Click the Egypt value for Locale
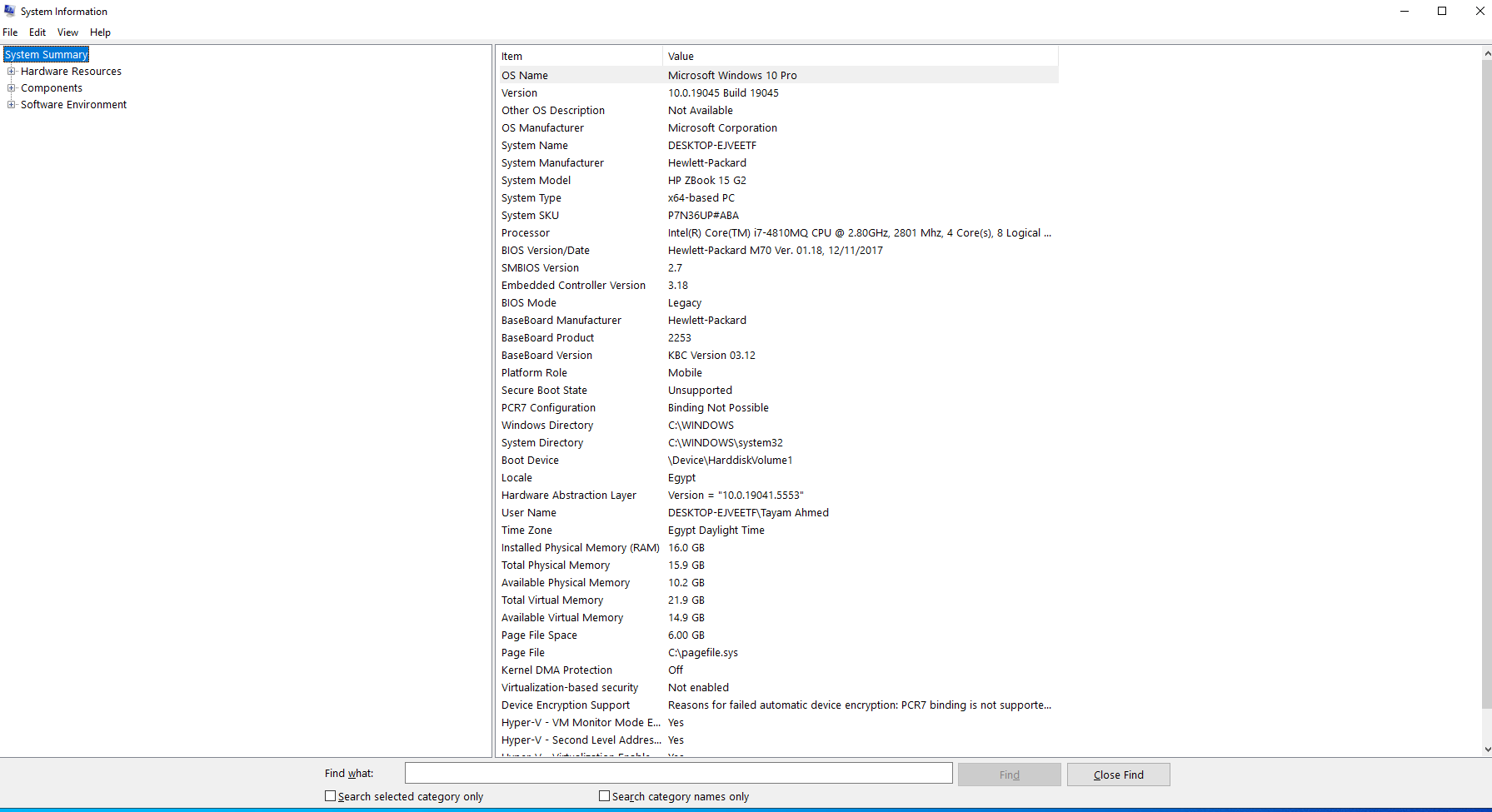 681,478
